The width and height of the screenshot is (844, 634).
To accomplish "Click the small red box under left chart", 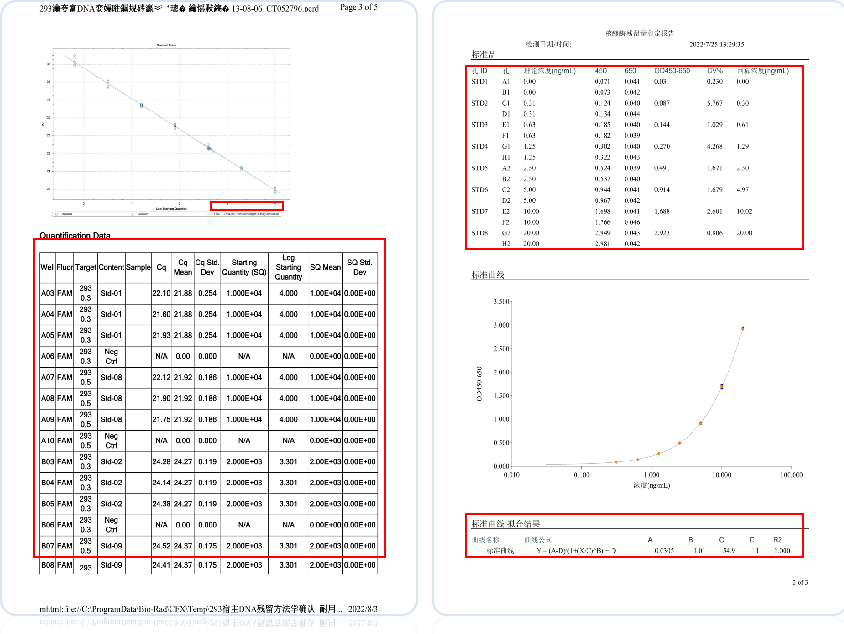I will click(246, 206).
